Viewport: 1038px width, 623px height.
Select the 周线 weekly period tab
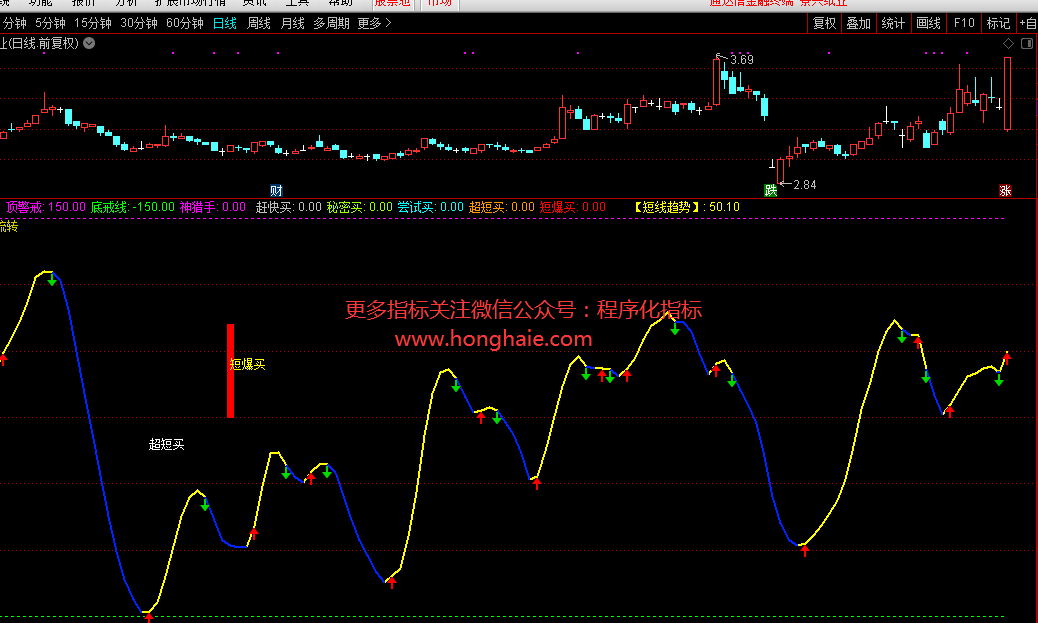259,23
